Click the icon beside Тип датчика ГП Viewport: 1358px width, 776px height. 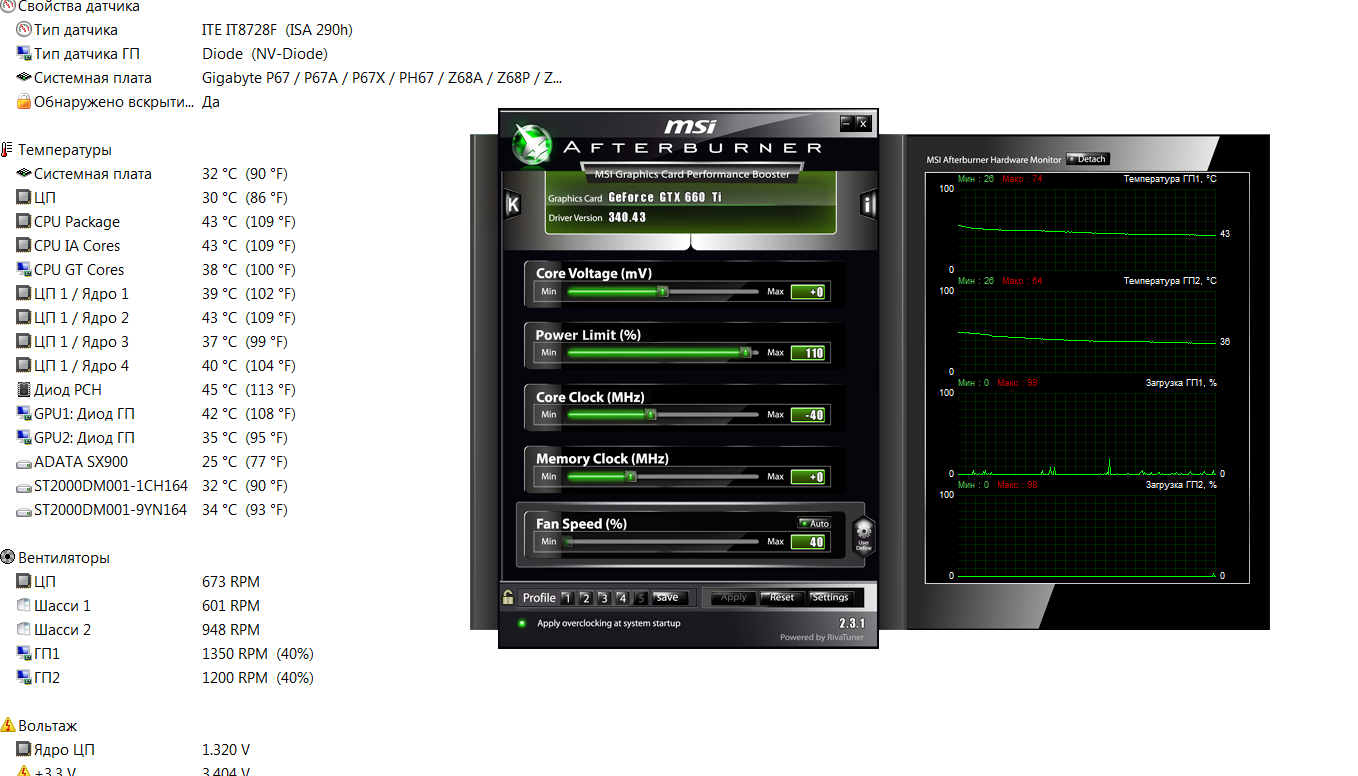[x=24, y=54]
